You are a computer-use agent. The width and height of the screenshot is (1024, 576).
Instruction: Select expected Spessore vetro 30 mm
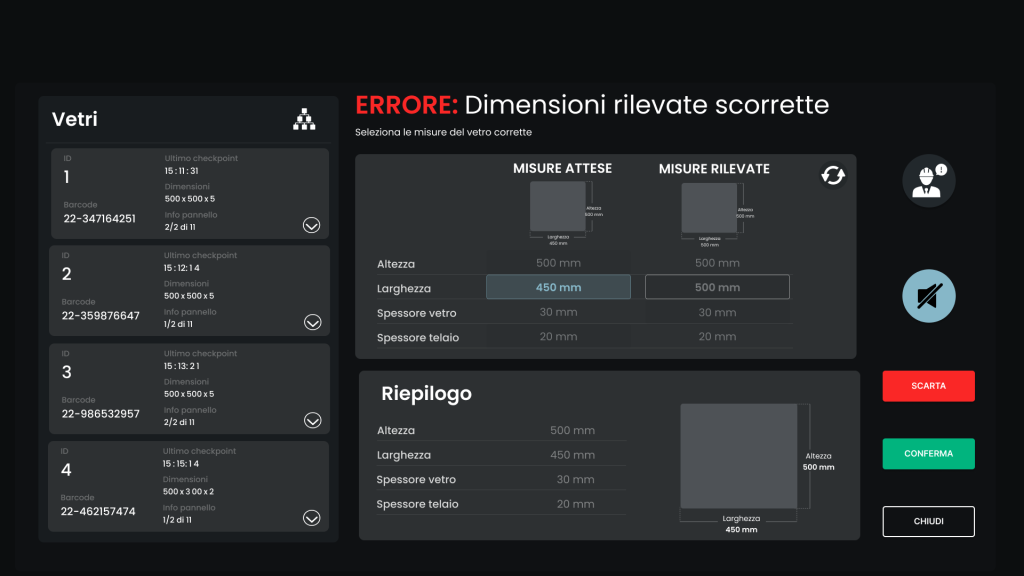click(558, 312)
